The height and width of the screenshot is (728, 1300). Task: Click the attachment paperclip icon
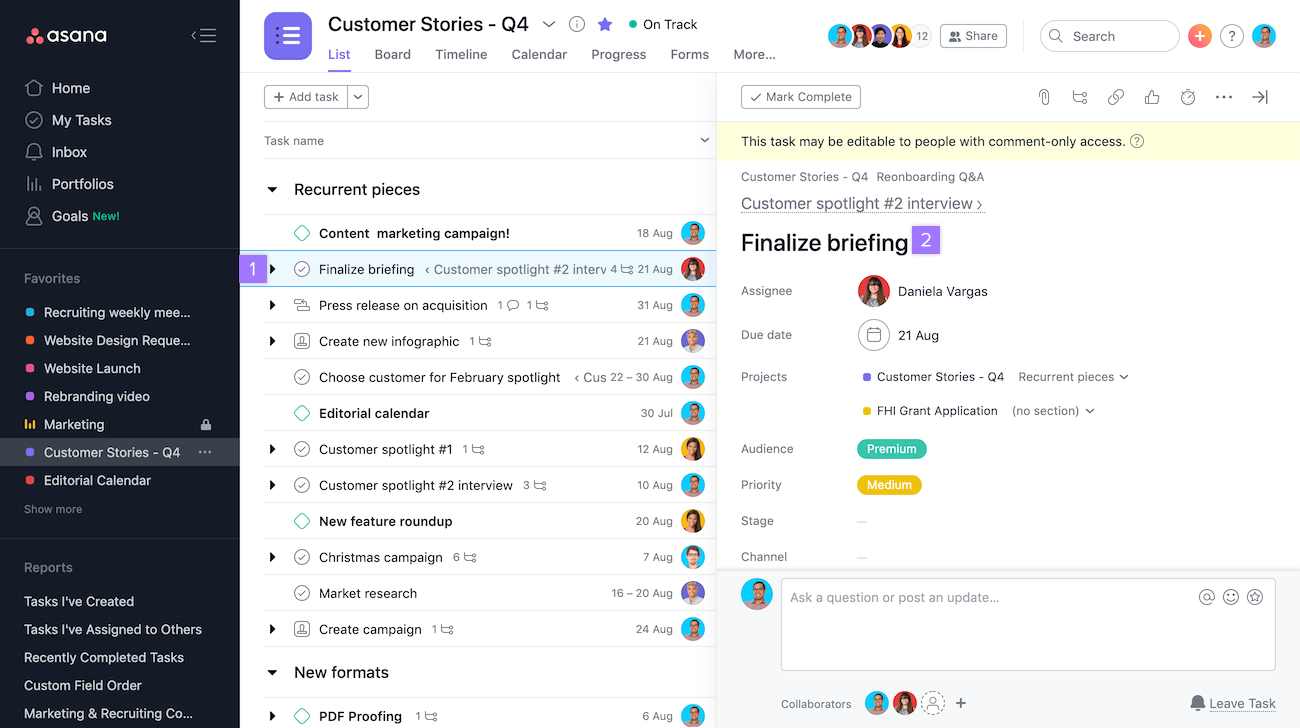pyautogui.click(x=1044, y=97)
